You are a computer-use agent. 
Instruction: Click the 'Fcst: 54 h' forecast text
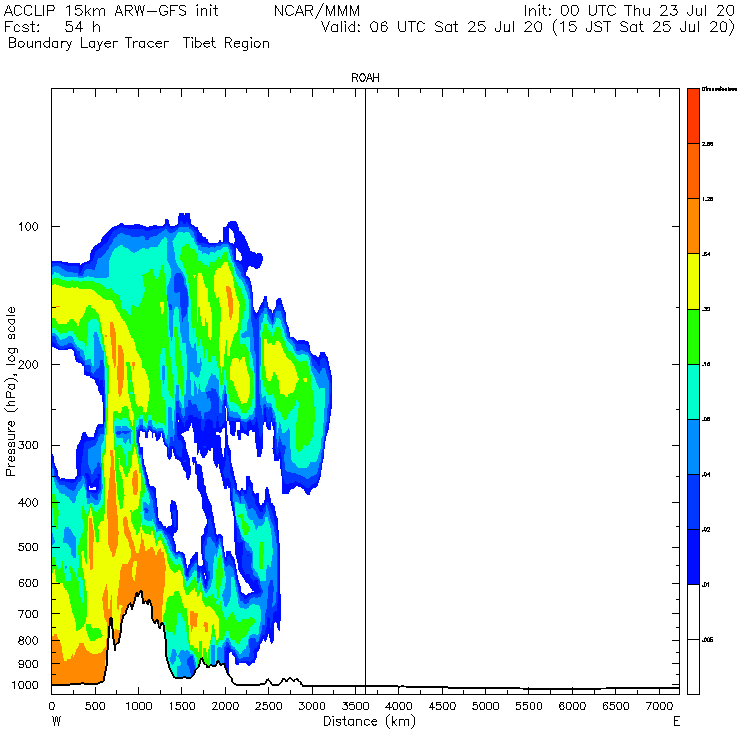click(52, 26)
